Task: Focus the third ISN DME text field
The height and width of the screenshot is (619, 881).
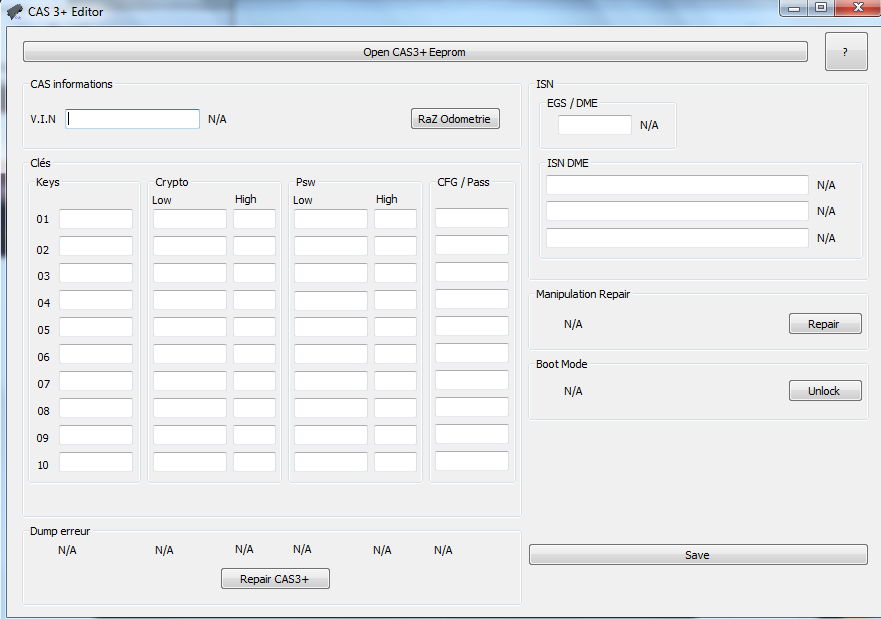Action: [677, 238]
